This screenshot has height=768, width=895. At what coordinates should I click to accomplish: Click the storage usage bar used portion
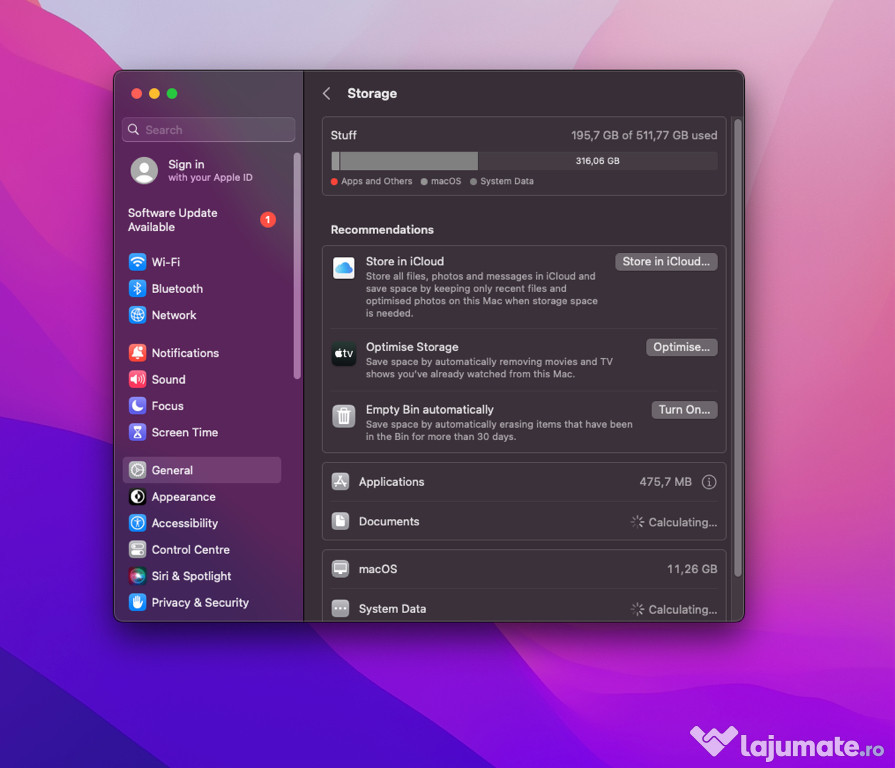coord(405,161)
